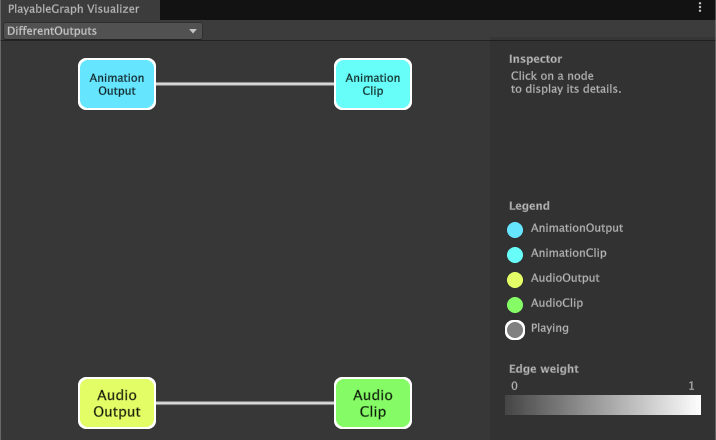The image size is (716, 440).
Task: Select the Animation Clip node
Action: tap(372, 84)
